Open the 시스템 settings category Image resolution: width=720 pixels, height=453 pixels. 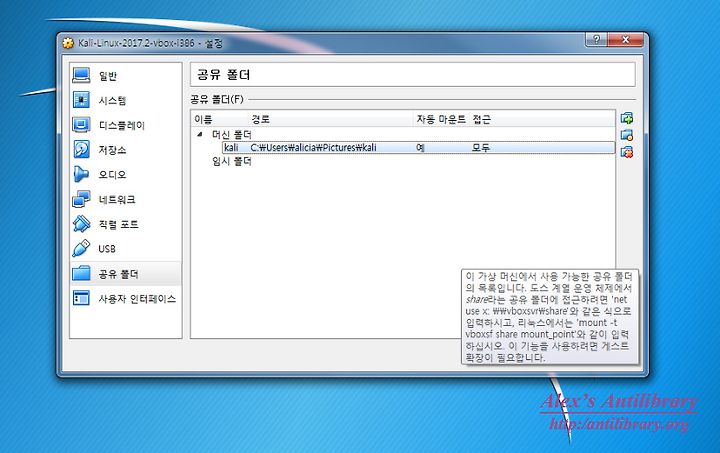(x=125, y=101)
